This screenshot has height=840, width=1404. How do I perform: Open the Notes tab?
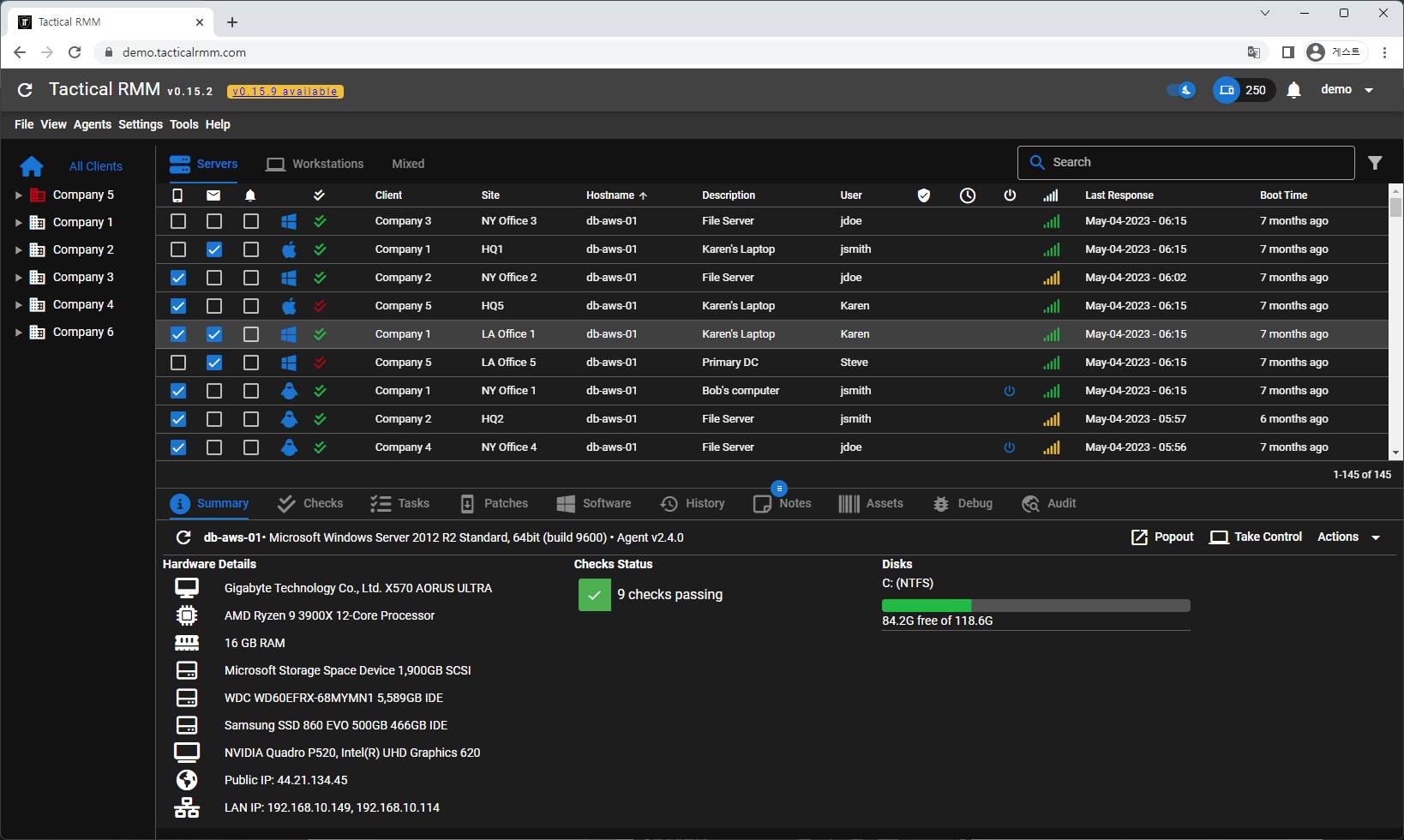coord(783,504)
